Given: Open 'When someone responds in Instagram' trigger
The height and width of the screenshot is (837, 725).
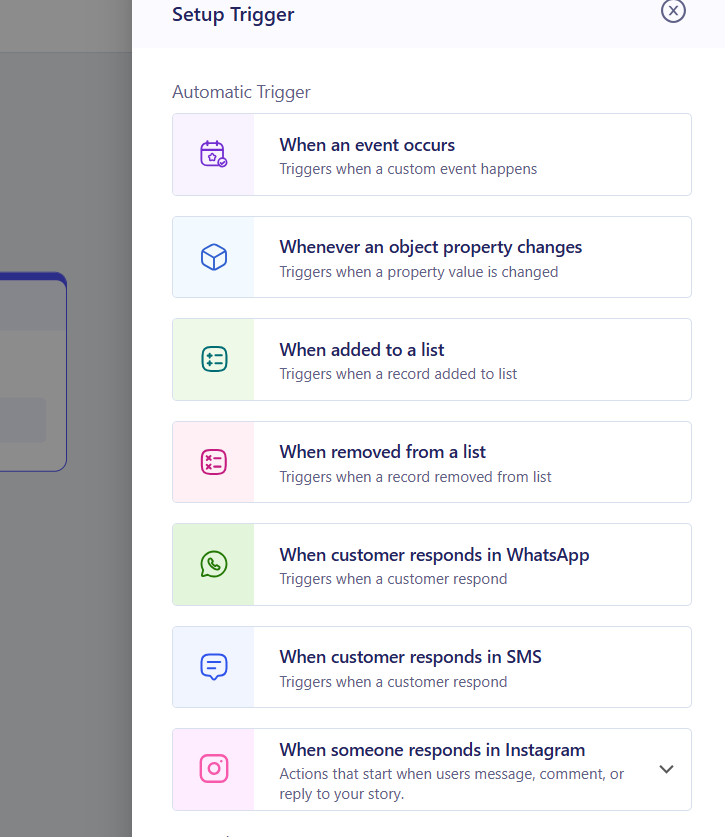Looking at the screenshot, I should pos(432,769).
